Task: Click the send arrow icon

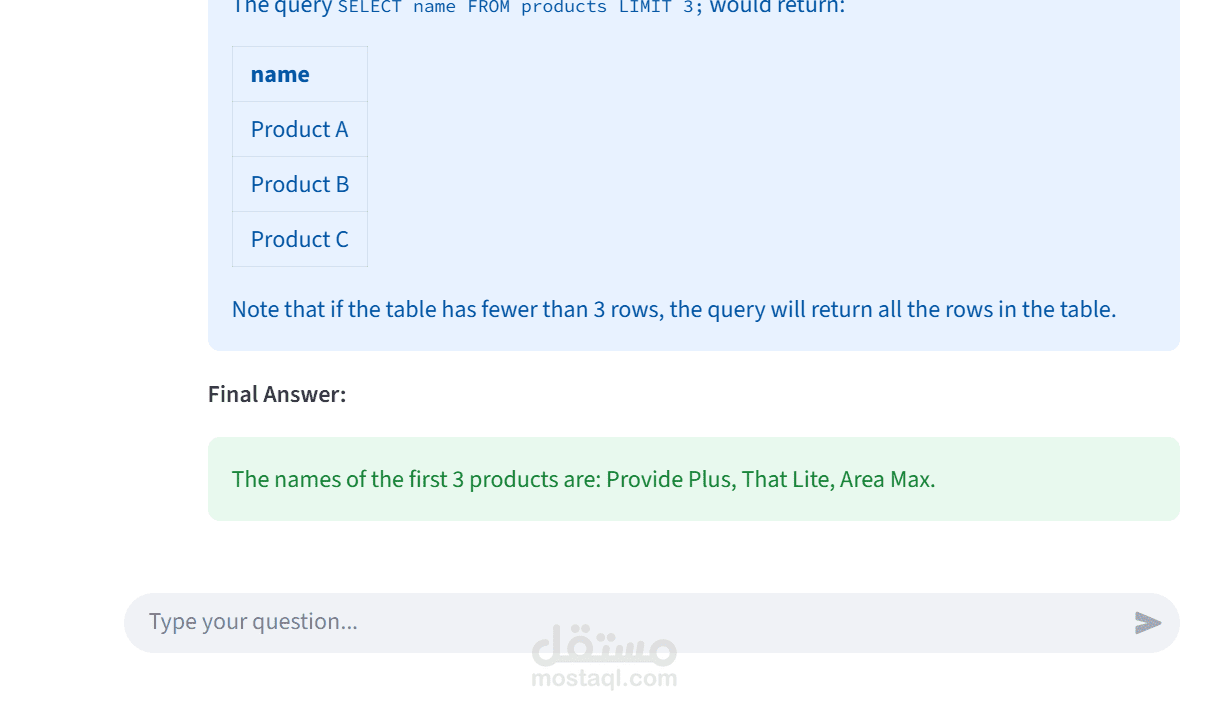Action: pos(1147,623)
